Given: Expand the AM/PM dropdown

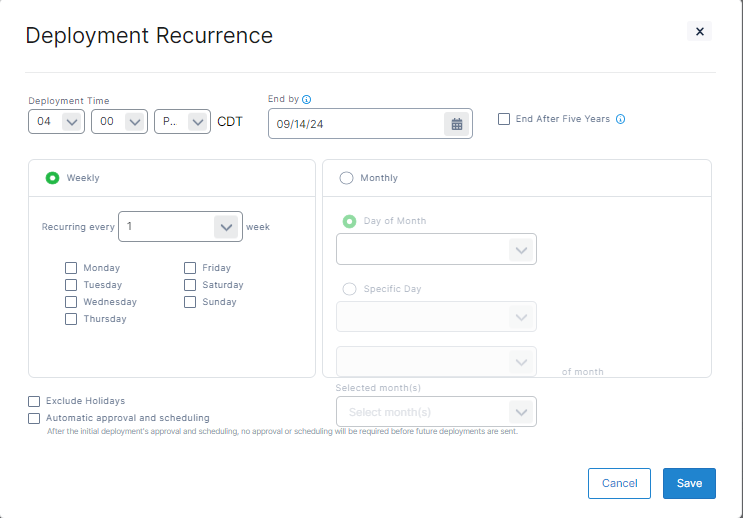Looking at the screenshot, I should pos(182,122).
